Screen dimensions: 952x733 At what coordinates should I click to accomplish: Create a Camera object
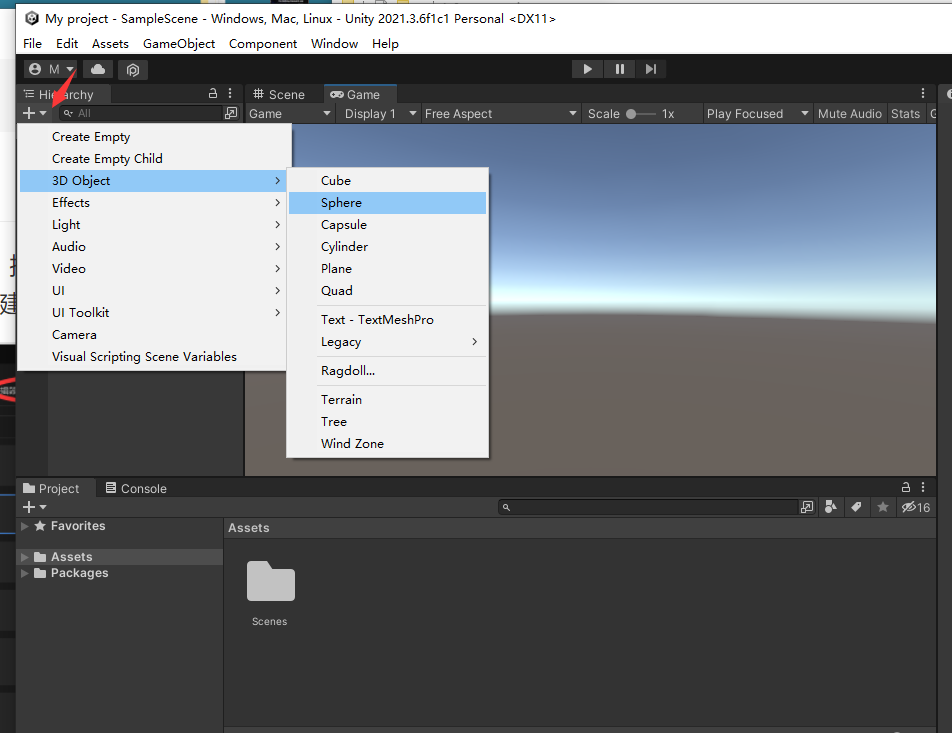click(154, 335)
